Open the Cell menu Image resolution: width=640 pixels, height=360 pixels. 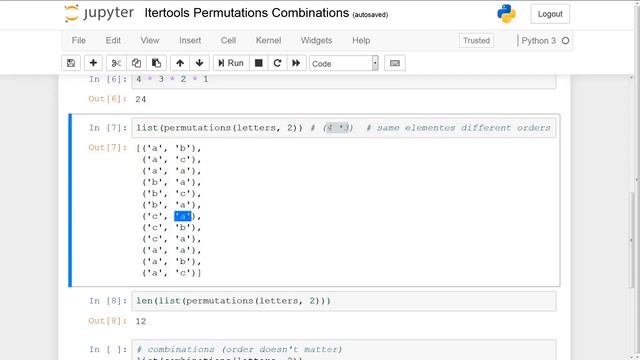[229, 40]
